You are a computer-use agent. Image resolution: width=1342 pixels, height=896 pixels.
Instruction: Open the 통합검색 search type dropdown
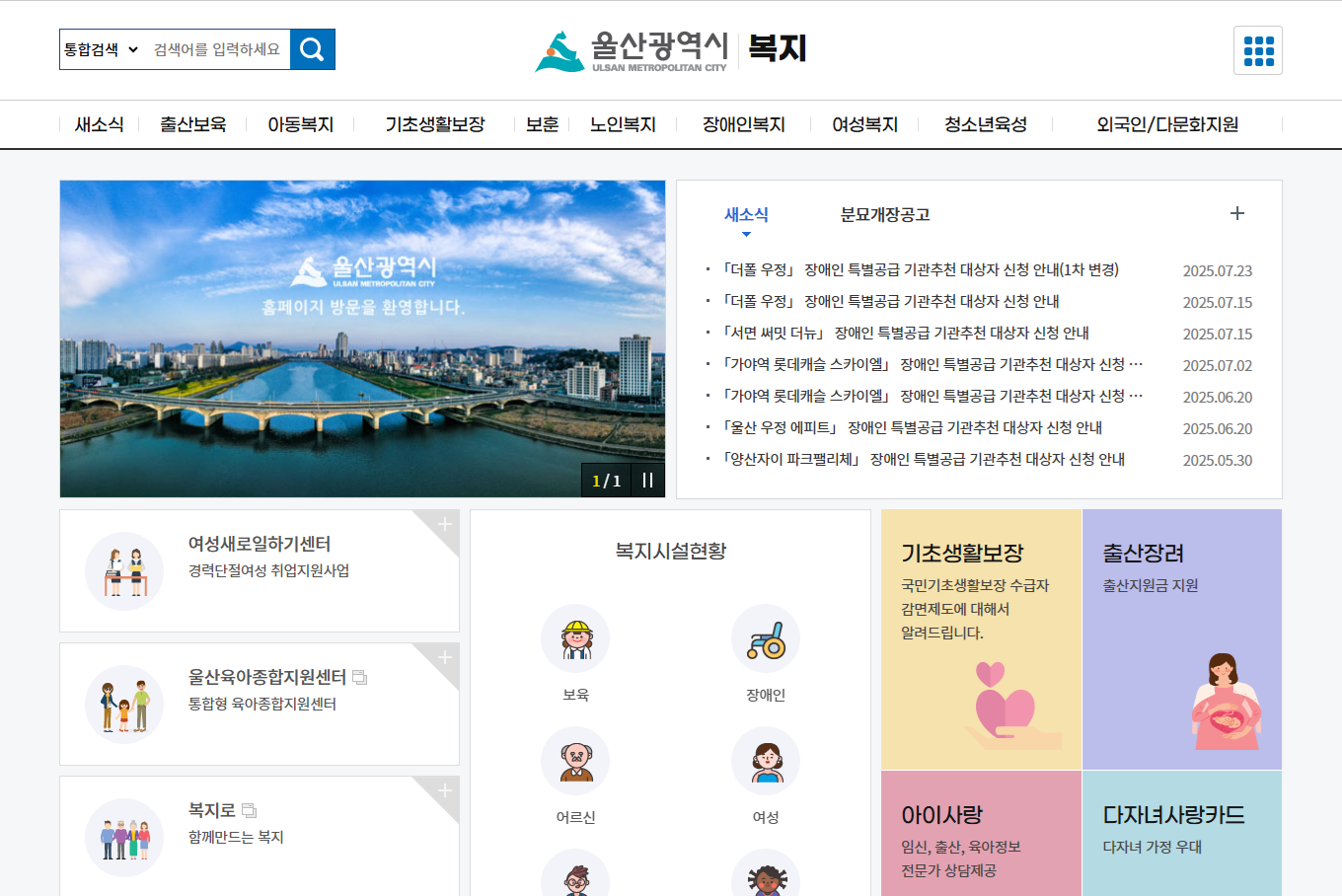(x=101, y=49)
